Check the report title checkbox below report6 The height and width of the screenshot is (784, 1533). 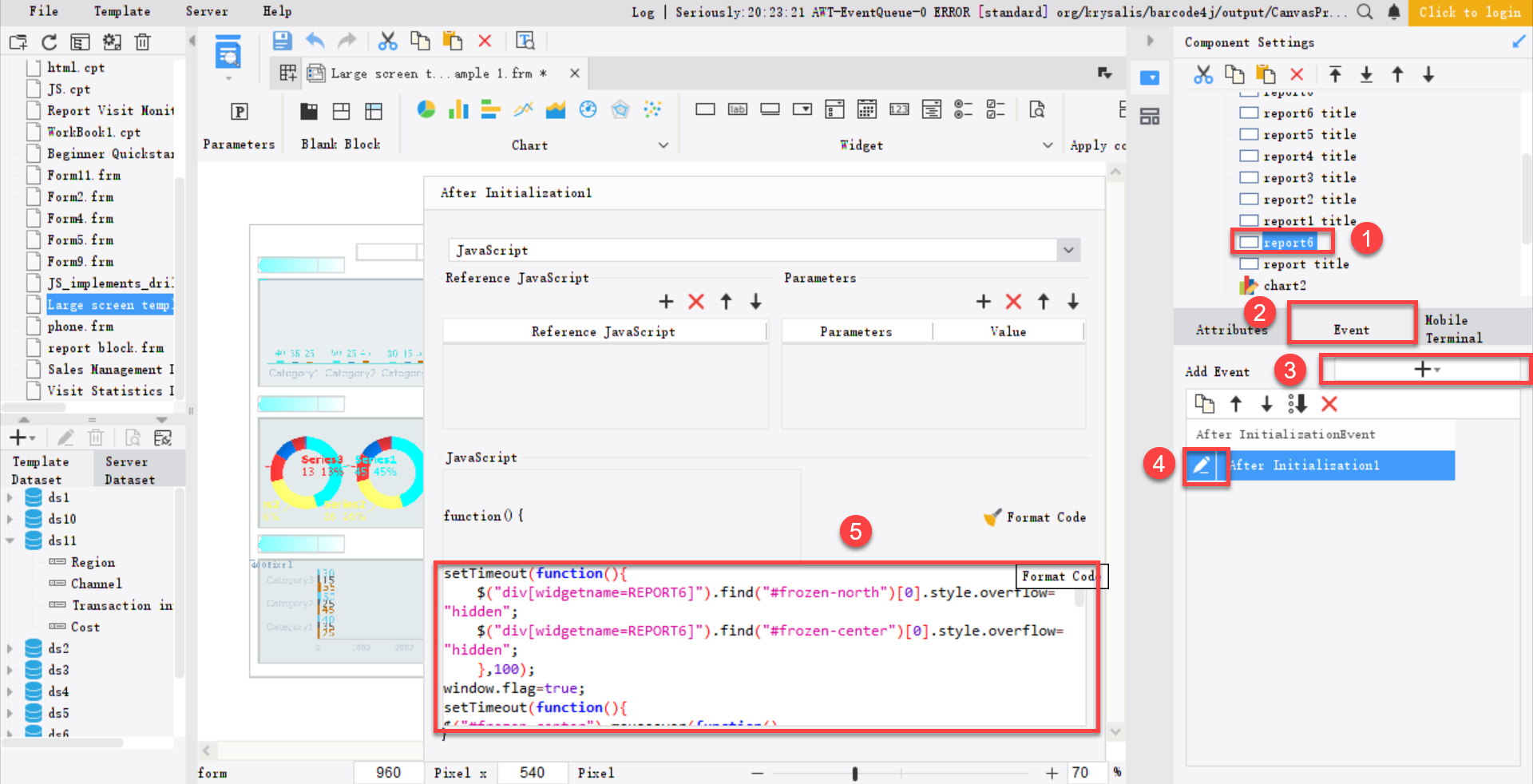click(1250, 263)
